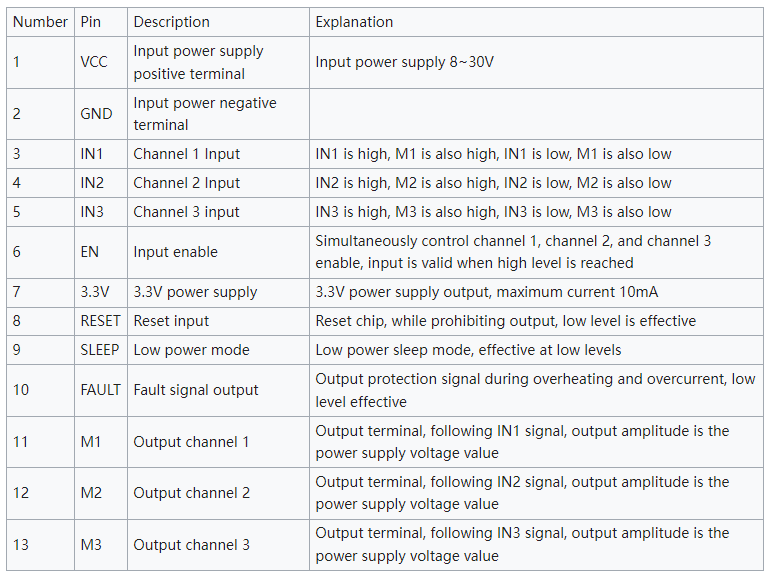The image size is (772, 577).
Task: Click the SLEEP pin cell
Action: pyautogui.click(x=101, y=350)
